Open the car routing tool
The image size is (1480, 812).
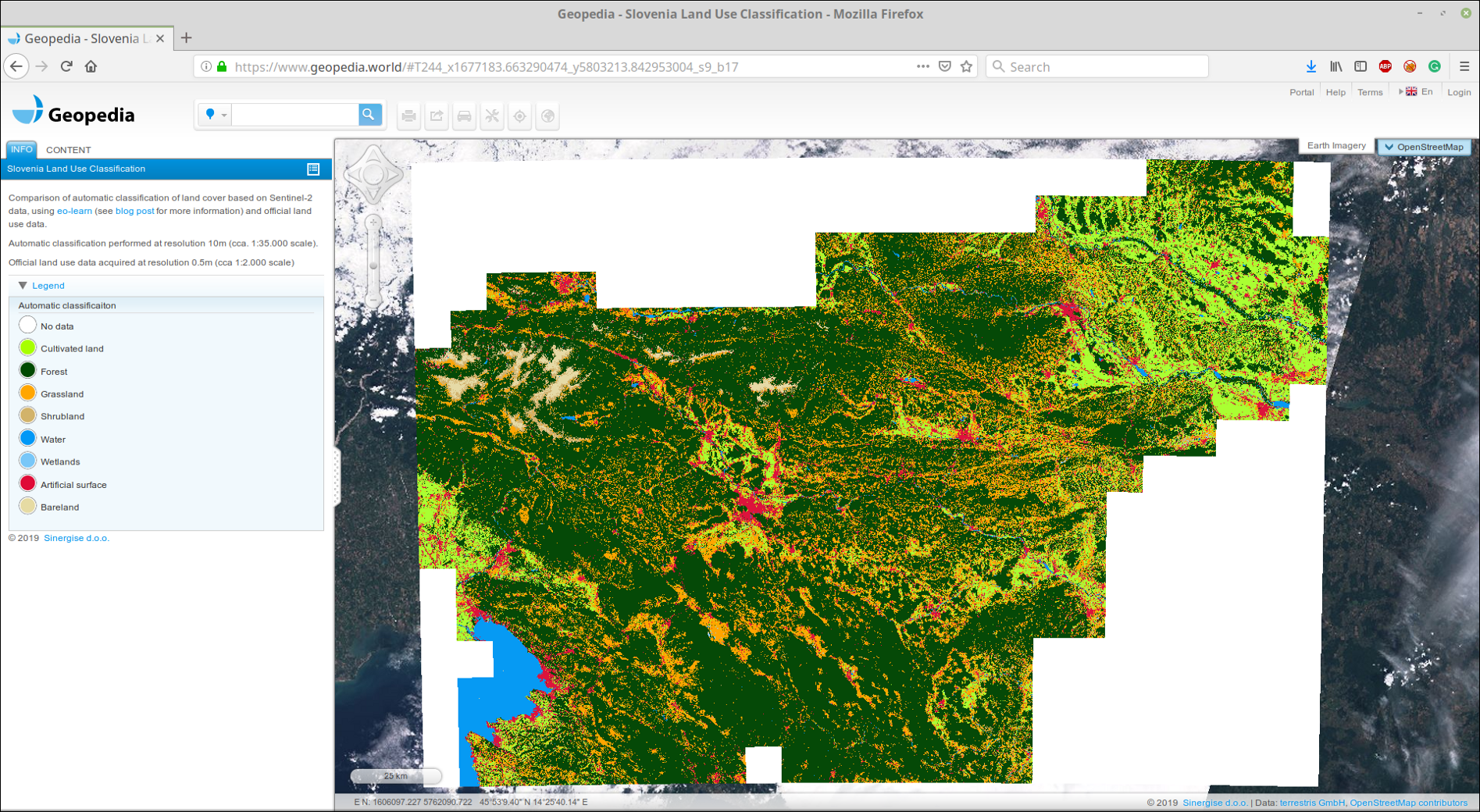[465, 116]
